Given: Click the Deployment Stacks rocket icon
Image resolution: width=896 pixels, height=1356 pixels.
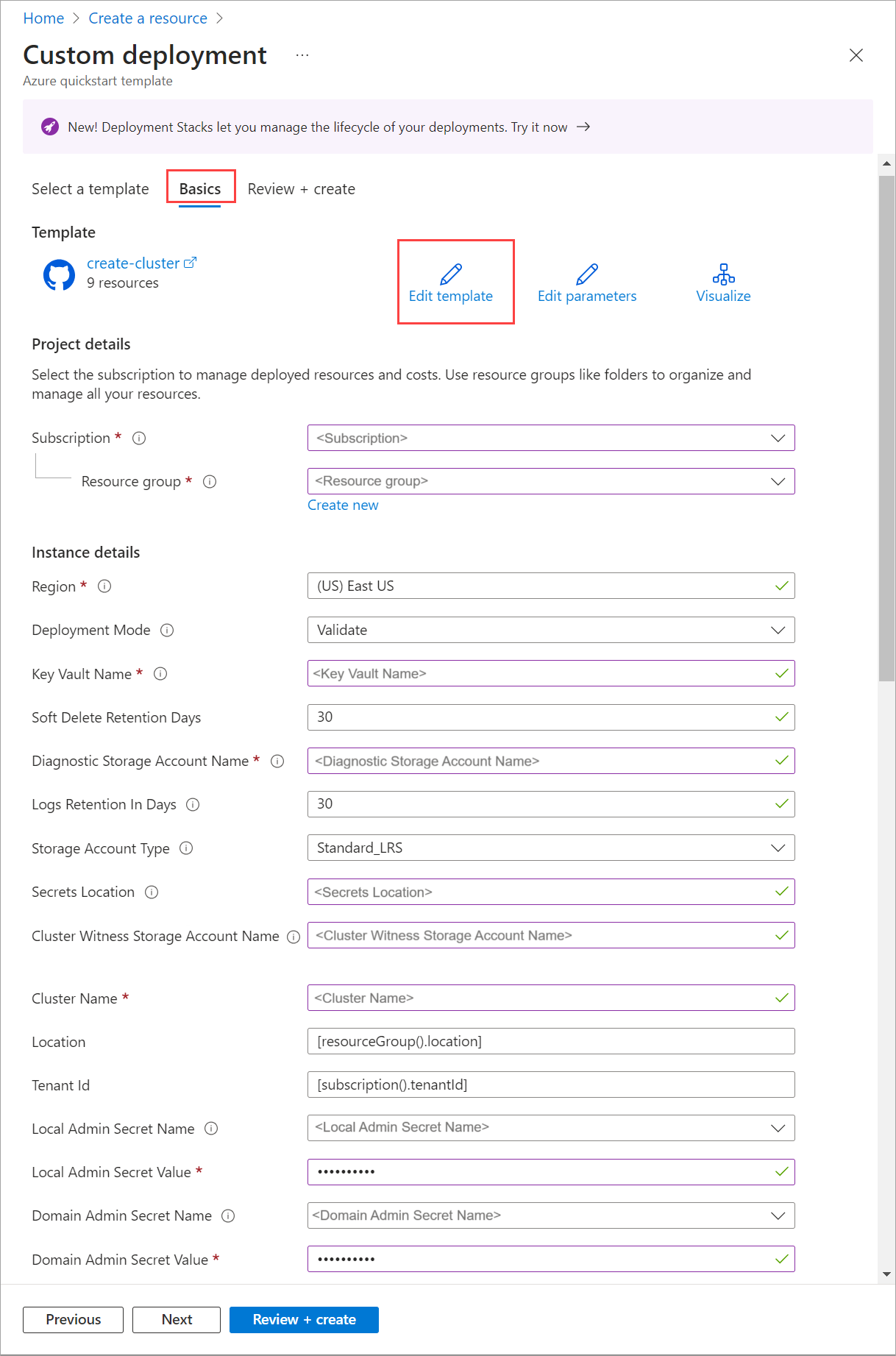Looking at the screenshot, I should click(x=50, y=127).
